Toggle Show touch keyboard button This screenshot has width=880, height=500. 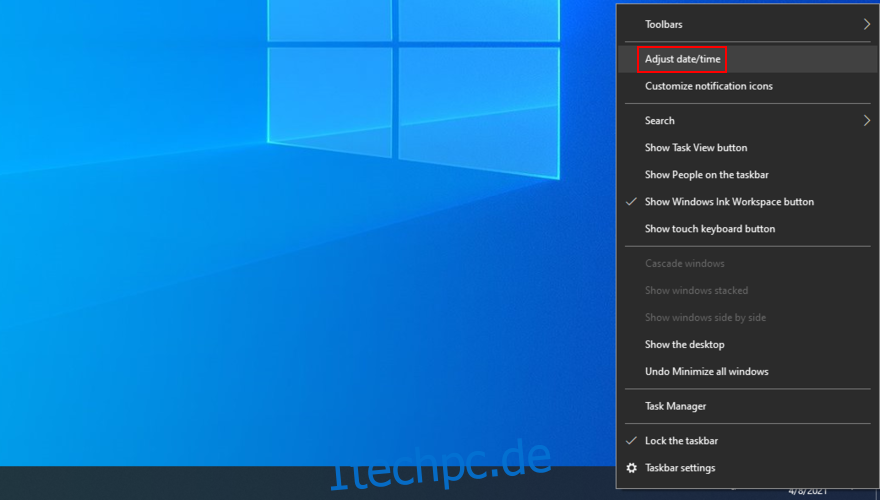[x=748, y=228]
